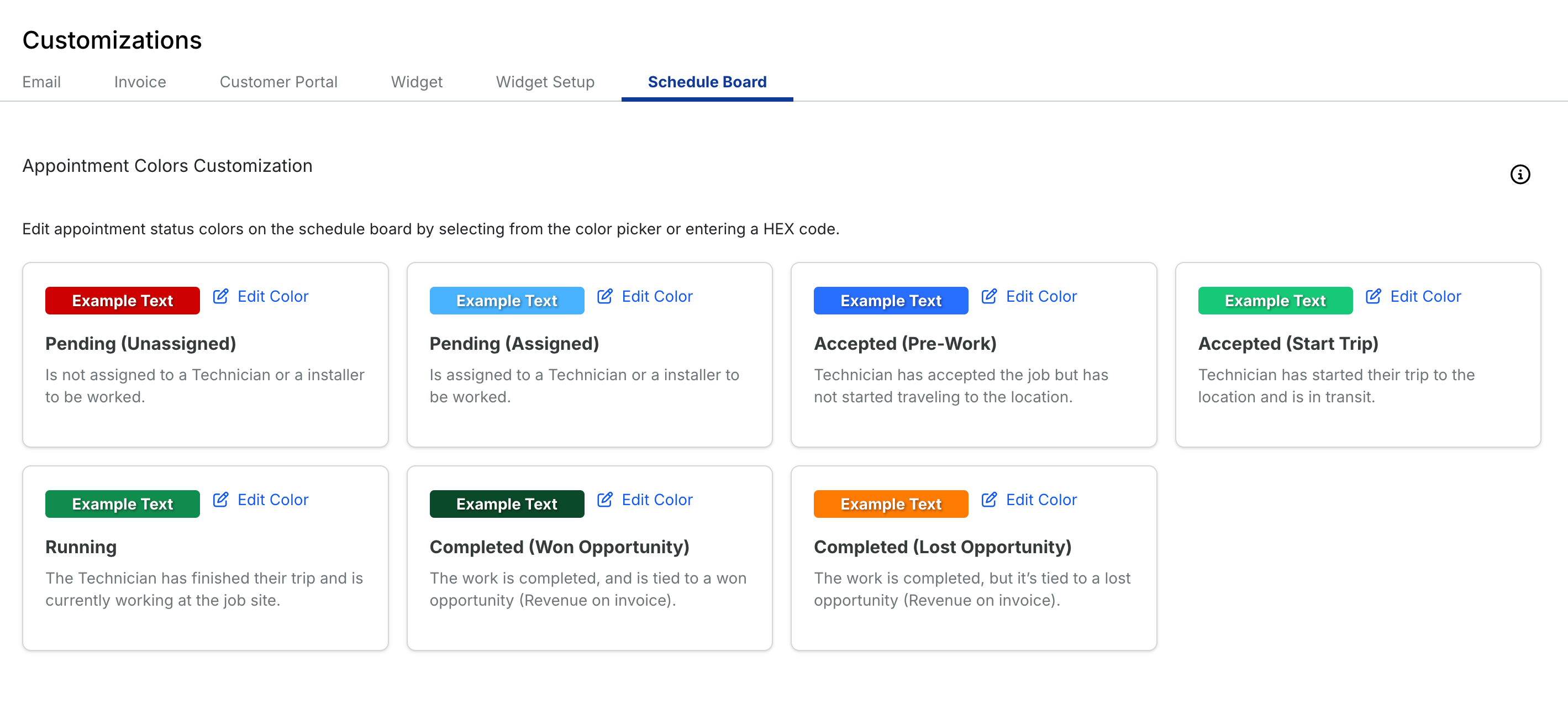Edit Color for Pending (Assigned)
Screen dimensions: 1568x714
[657, 296]
